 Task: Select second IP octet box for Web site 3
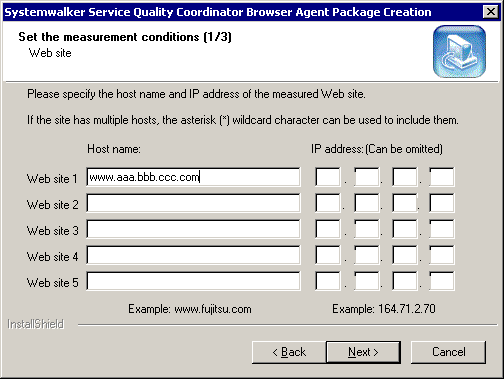pyautogui.click(x=367, y=229)
